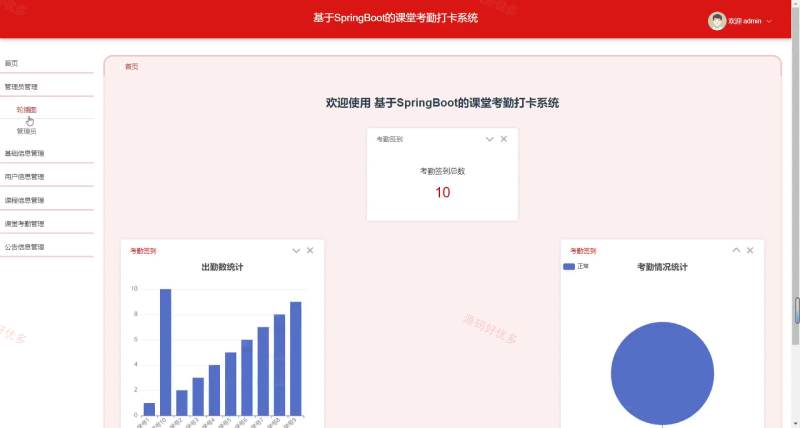Open 首页 in the left sidebar
The width and height of the screenshot is (800, 428).
point(11,63)
